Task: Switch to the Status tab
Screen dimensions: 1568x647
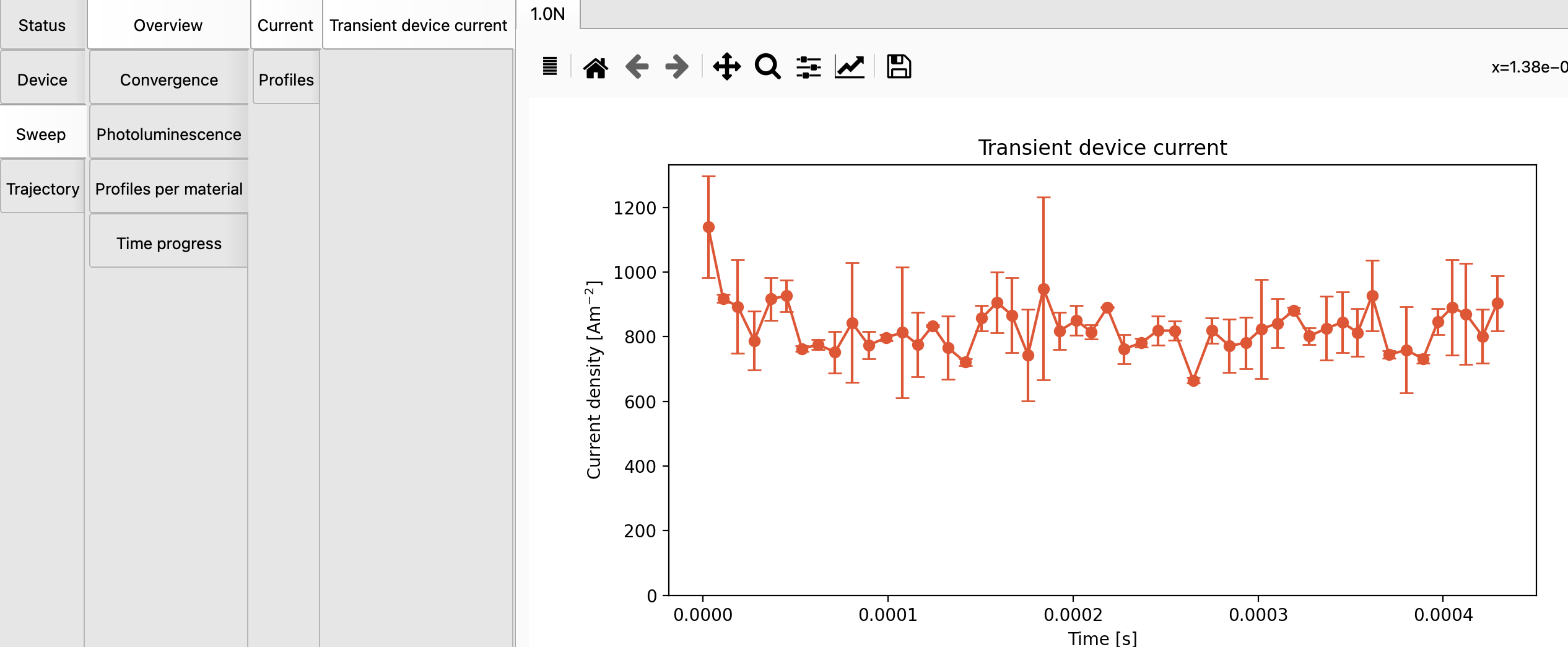Action: (x=42, y=25)
